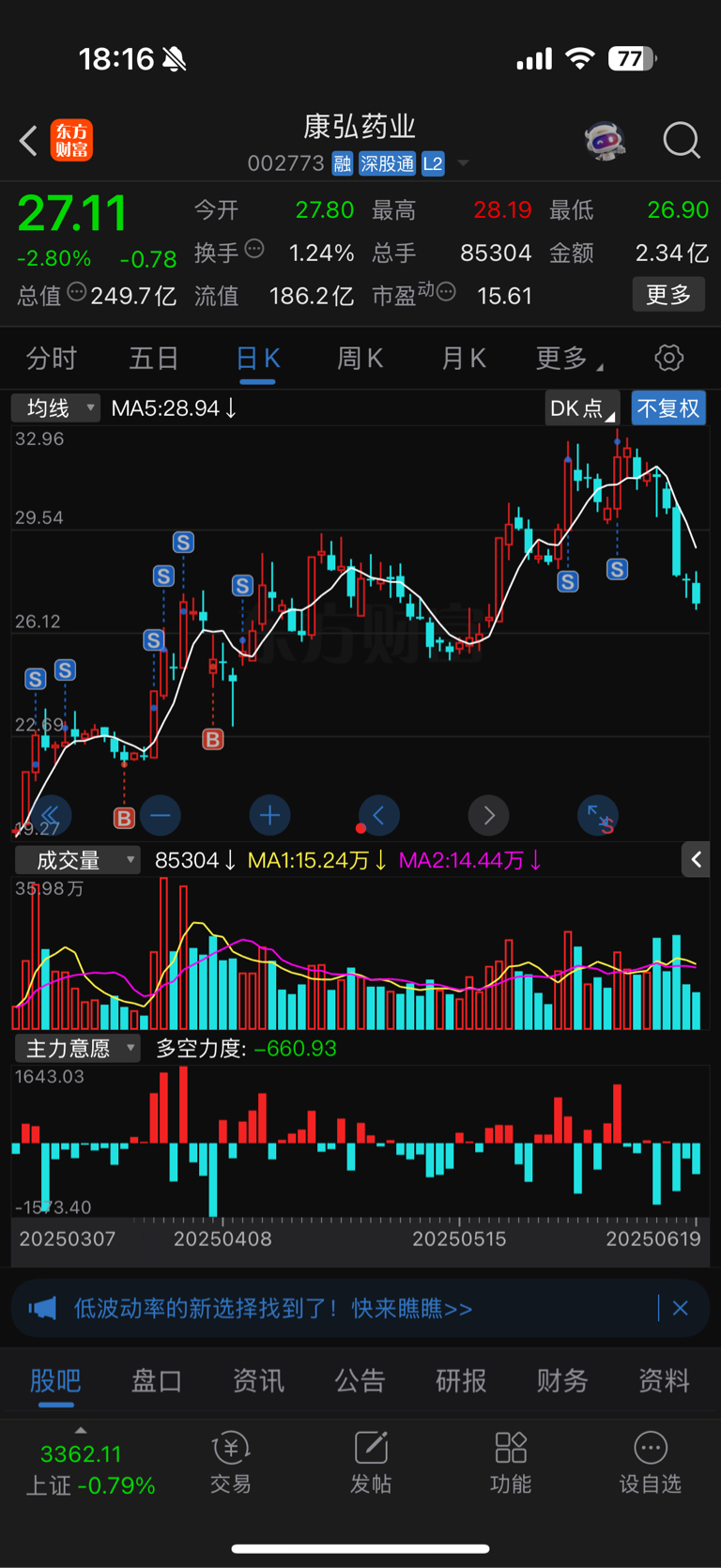Open the 均线 indicator dropdown
721x1568 pixels.
pos(56,408)
